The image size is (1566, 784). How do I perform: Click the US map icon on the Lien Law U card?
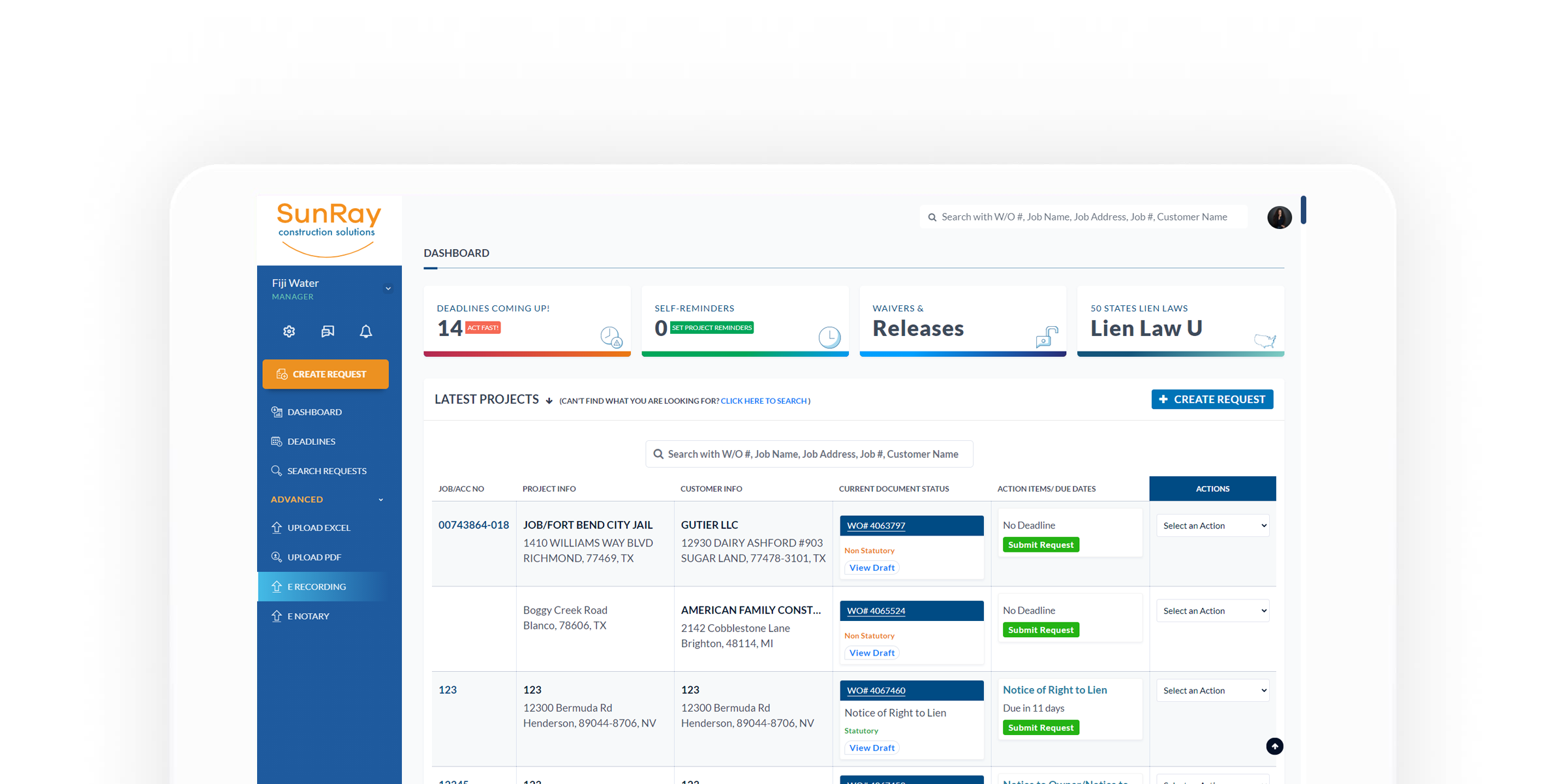point(1265,340)
